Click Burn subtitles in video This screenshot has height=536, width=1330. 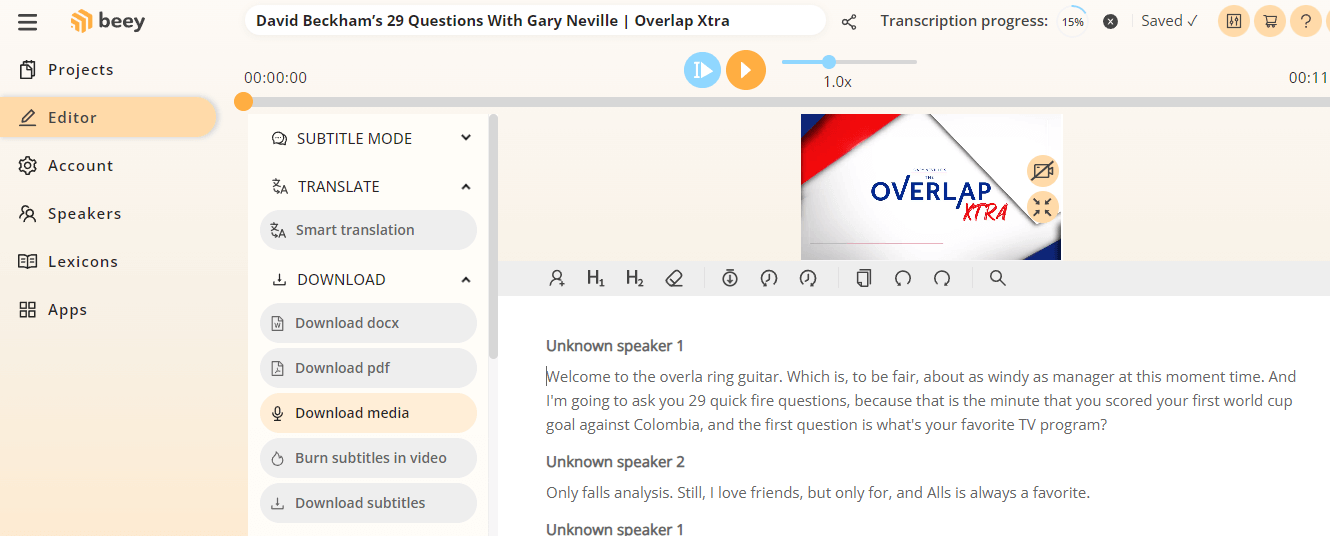368,458
